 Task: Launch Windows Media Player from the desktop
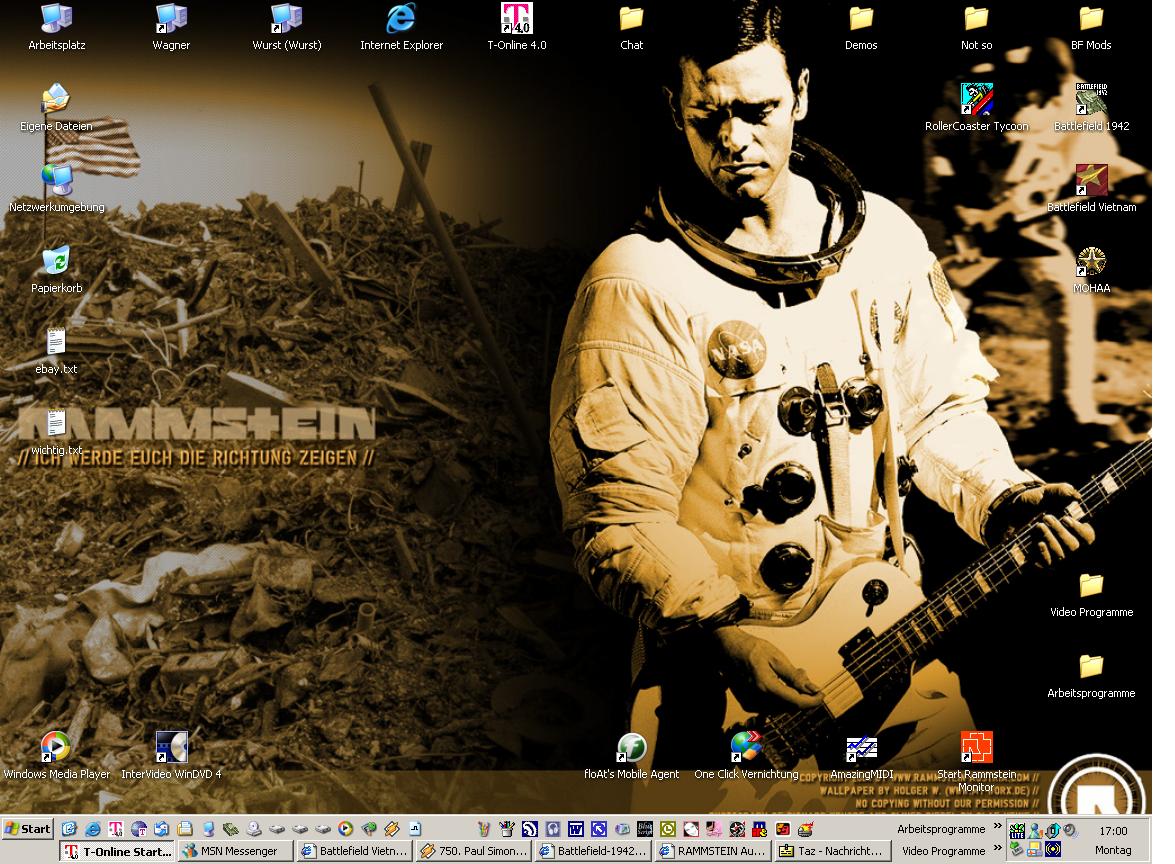point(56,756)
